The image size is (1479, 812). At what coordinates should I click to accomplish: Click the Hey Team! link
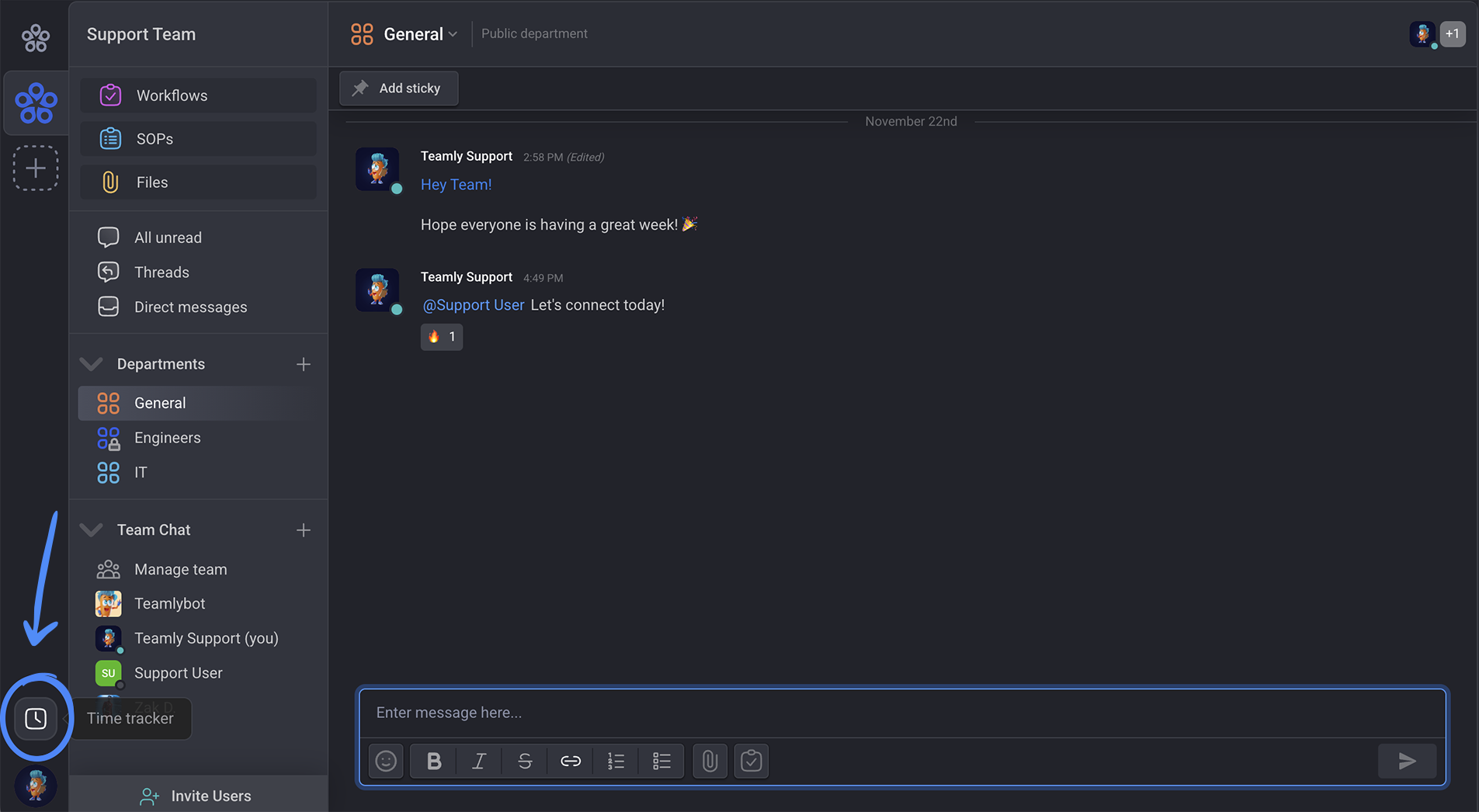tap(456, 185)
